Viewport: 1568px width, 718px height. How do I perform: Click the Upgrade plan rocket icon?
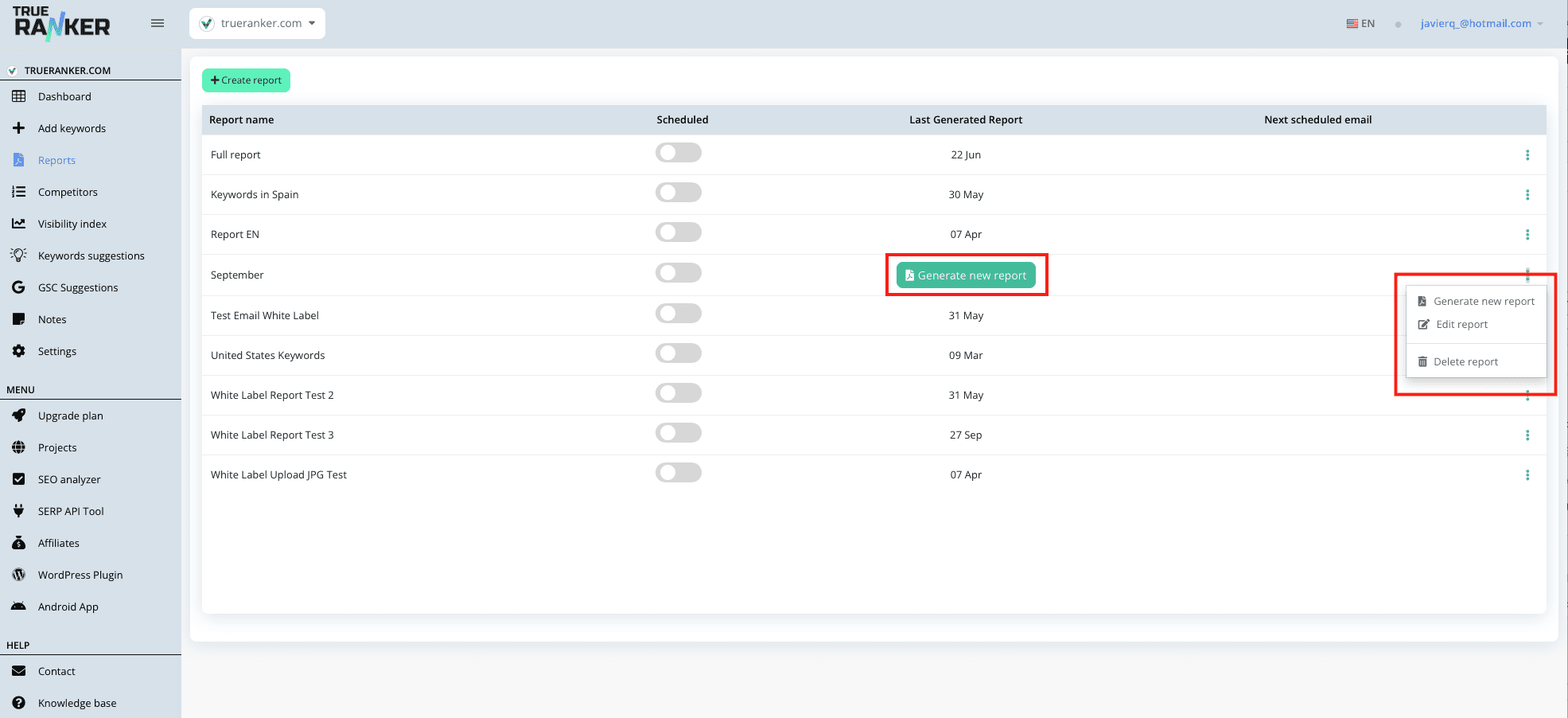[19, 416]
